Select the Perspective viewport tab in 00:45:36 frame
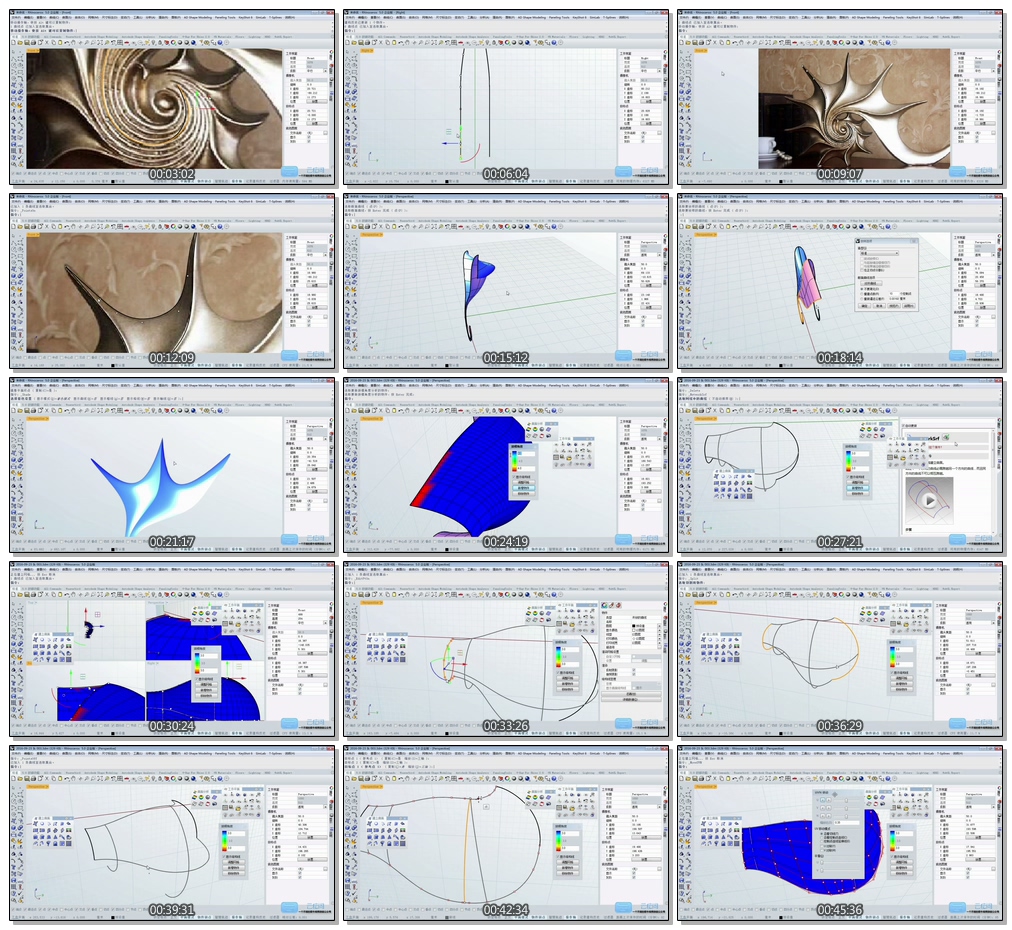Viewport: 1012px width, 930px height. pos(705,787)
